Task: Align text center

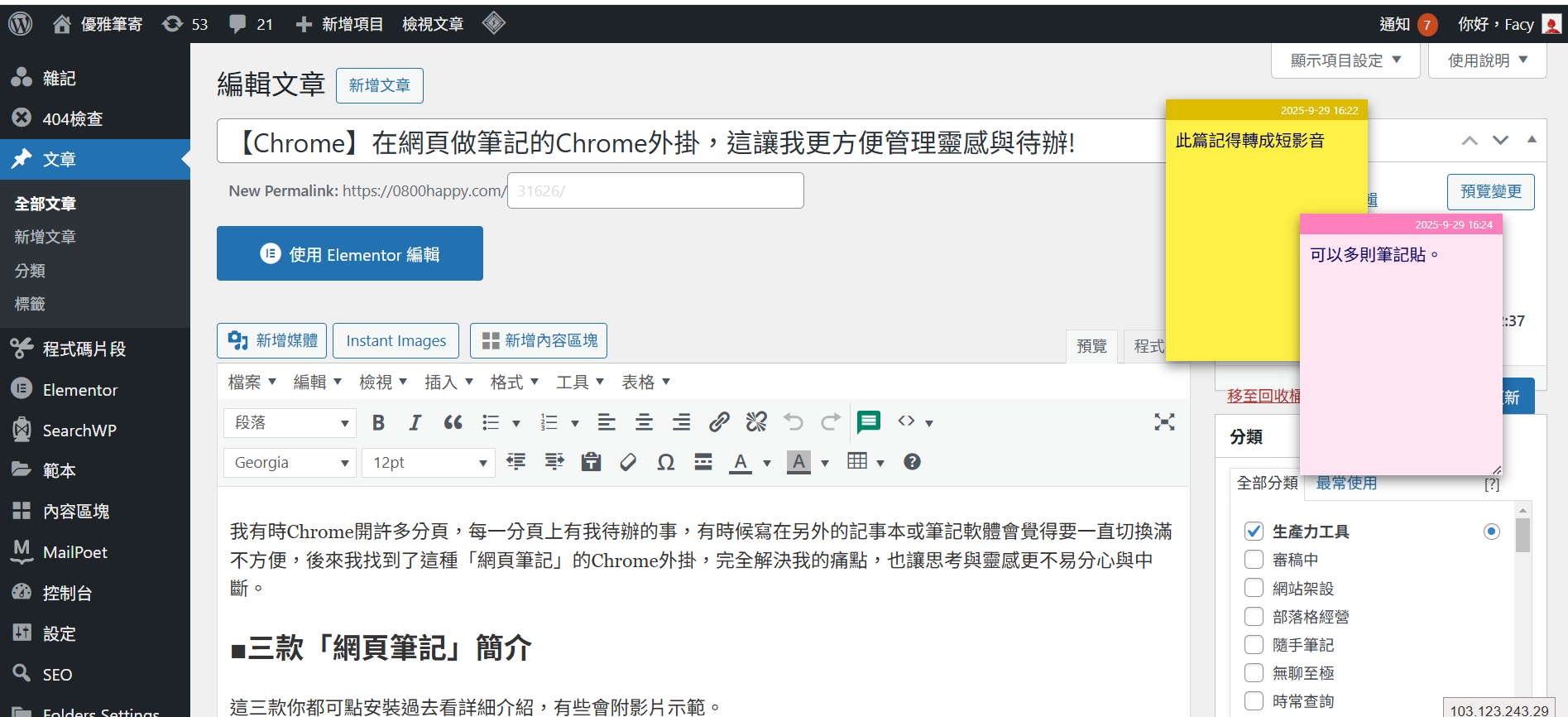Action: point(644,422)
